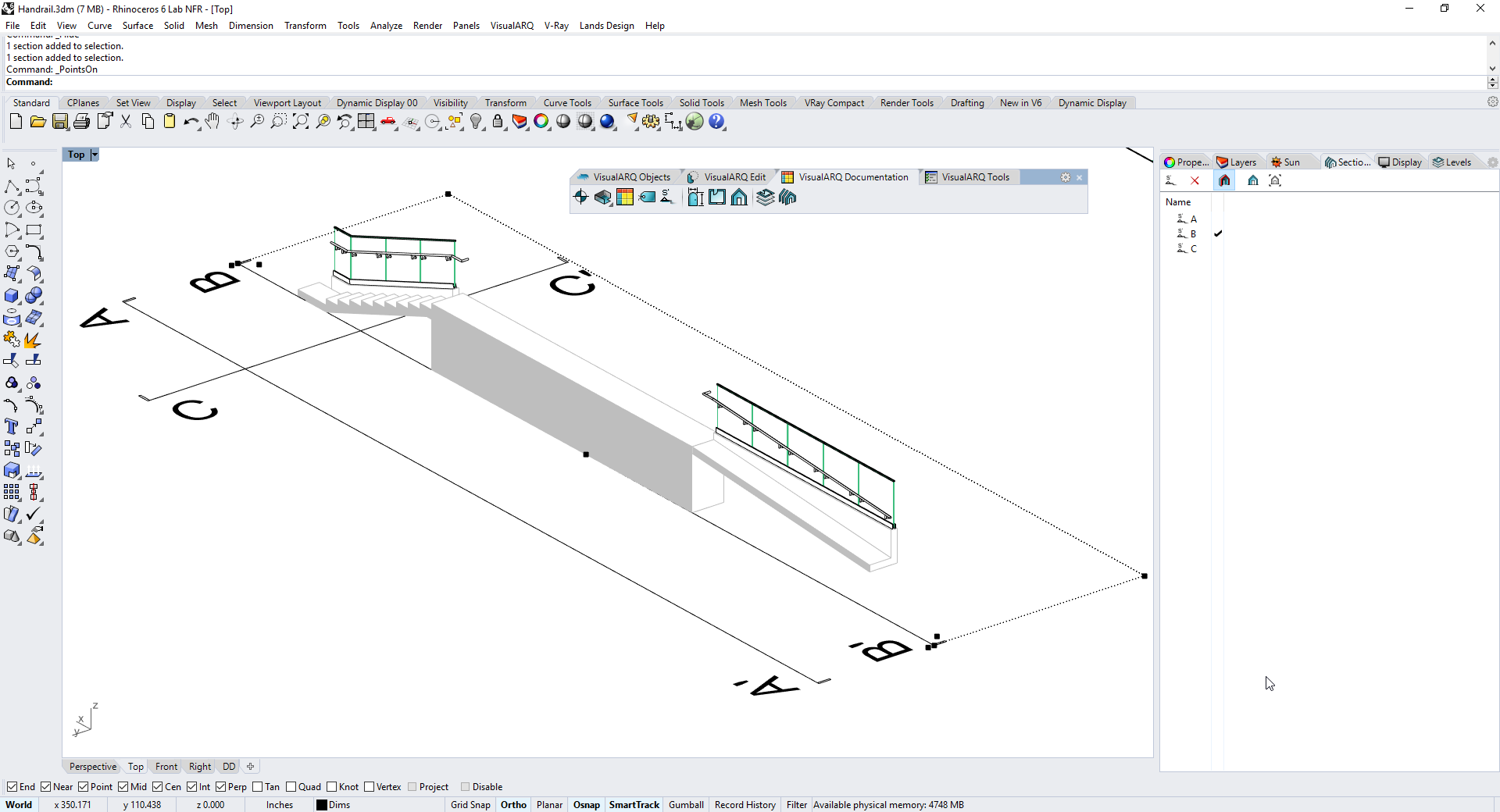The height and width of the screenshot is (812, 1500).
Task: Click the Help question mark icon
Action: 717,122
